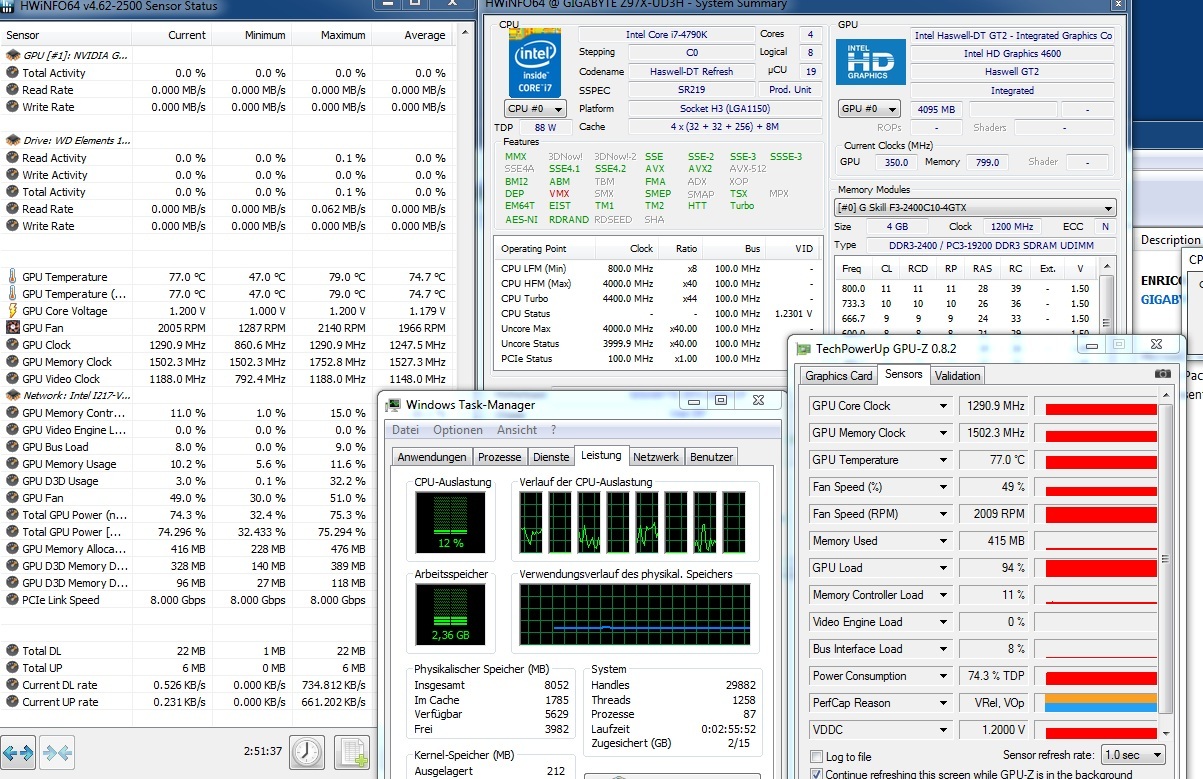Open the Optionen menu in Task-Manager
The image size is (1203, 779).
tap(458, 430)
